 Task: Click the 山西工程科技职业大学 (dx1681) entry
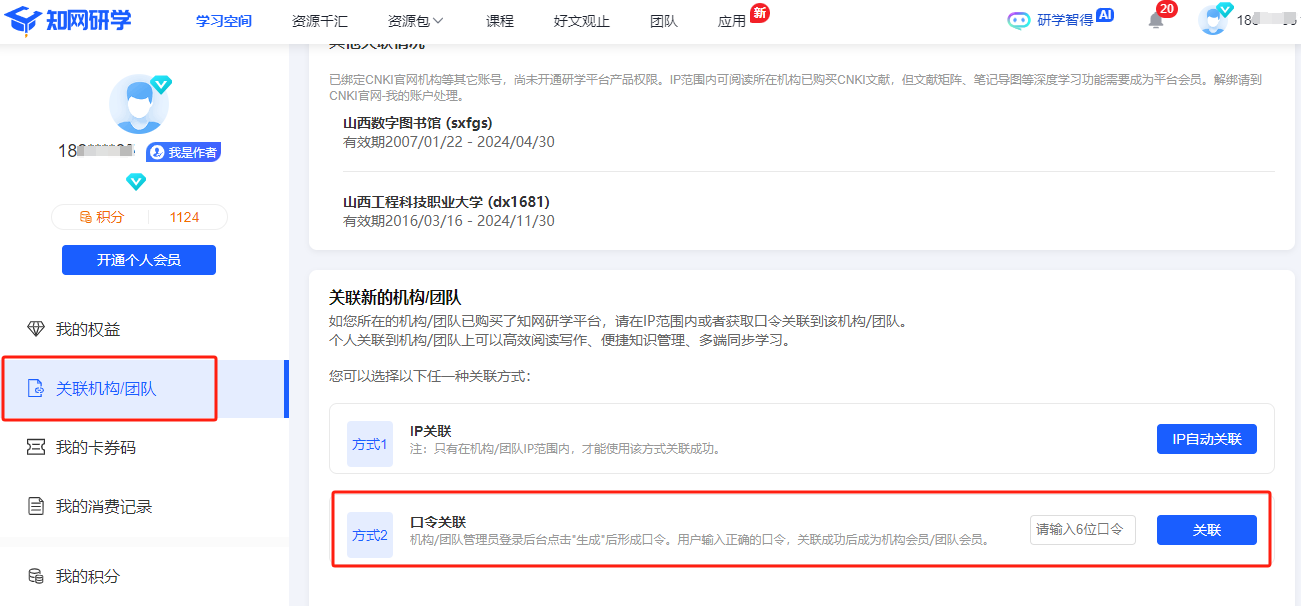tap(446, 202)
